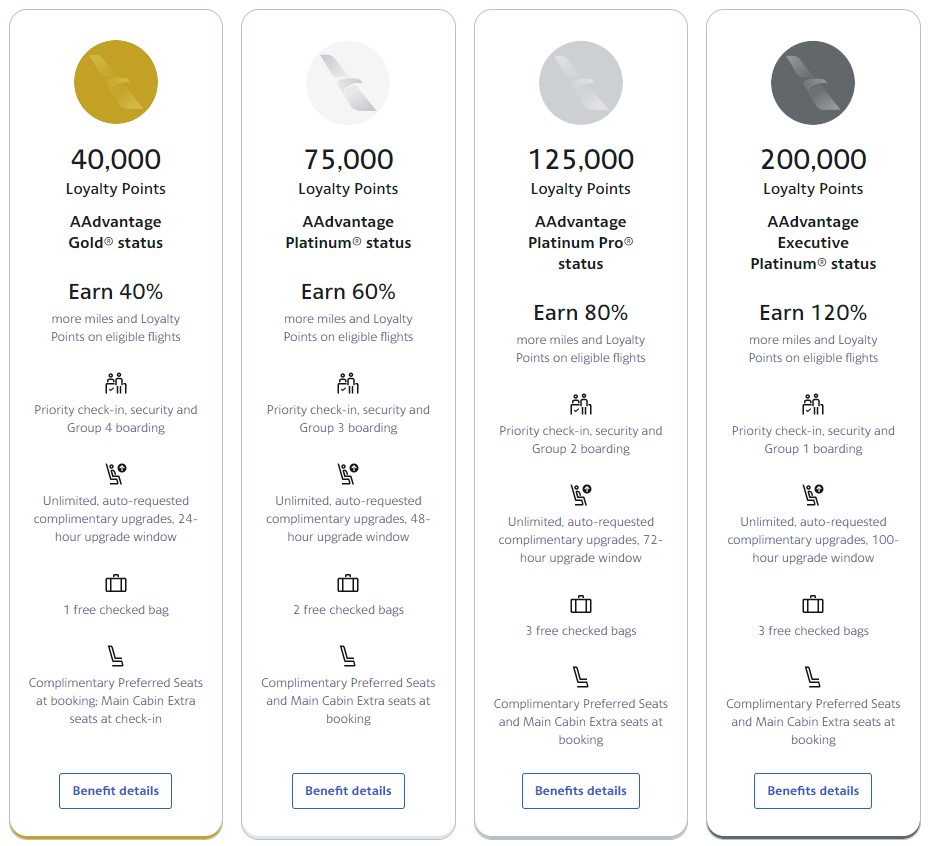Open Benefit details for Executive Platinum status
Image resolution: width=928 pixels, height=846 pixels.
coord(813,790)
